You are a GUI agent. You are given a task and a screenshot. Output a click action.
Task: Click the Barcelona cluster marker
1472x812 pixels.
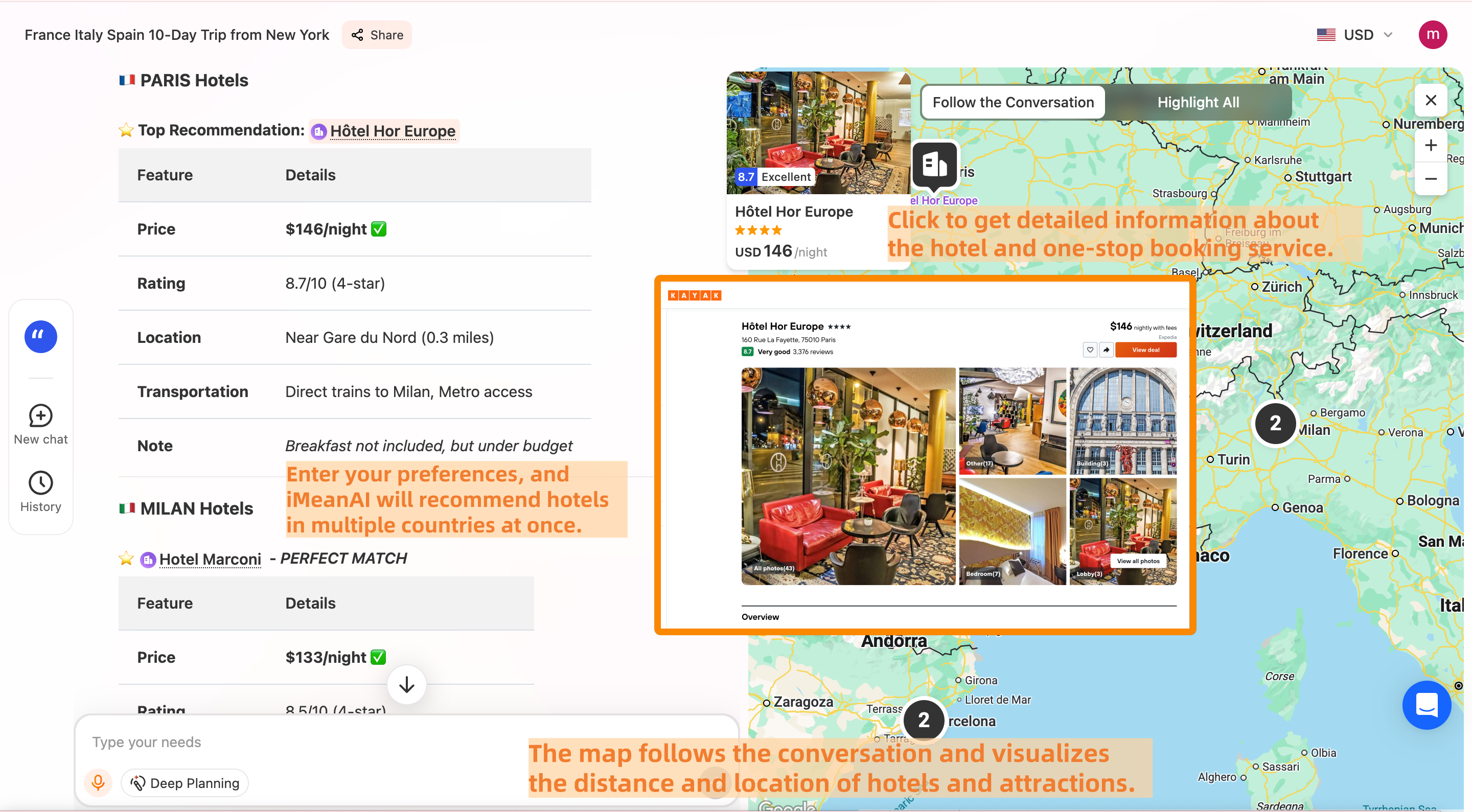[x=924, y=720]
